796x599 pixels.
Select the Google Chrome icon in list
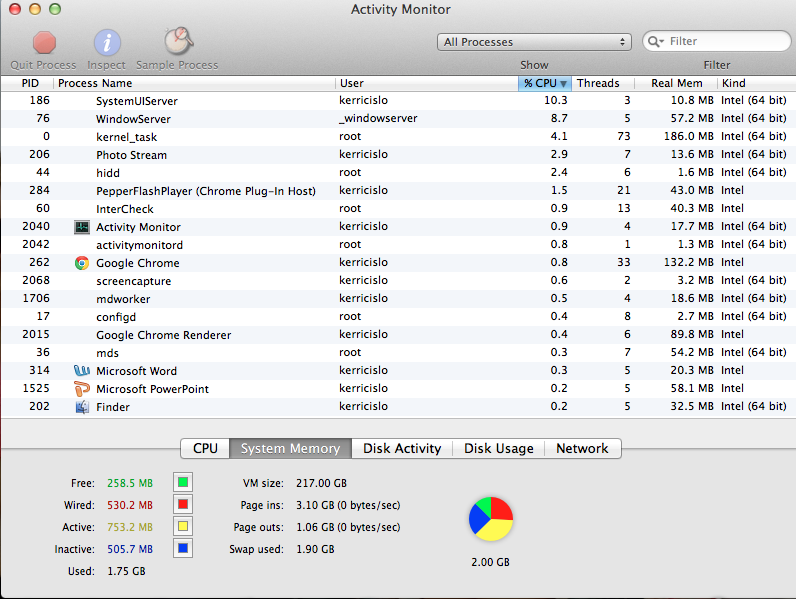(x=82, y=263)
